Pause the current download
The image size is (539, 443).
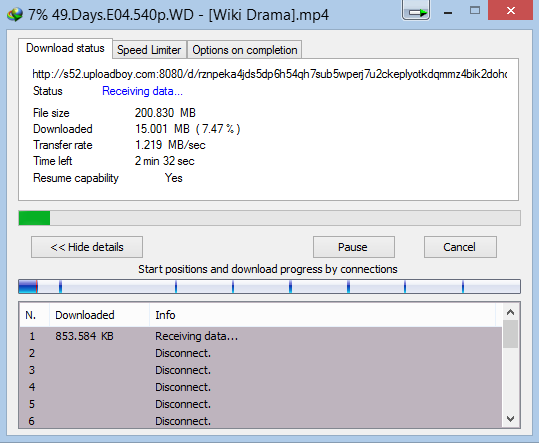pyautogui.click(x=354, y=247)
